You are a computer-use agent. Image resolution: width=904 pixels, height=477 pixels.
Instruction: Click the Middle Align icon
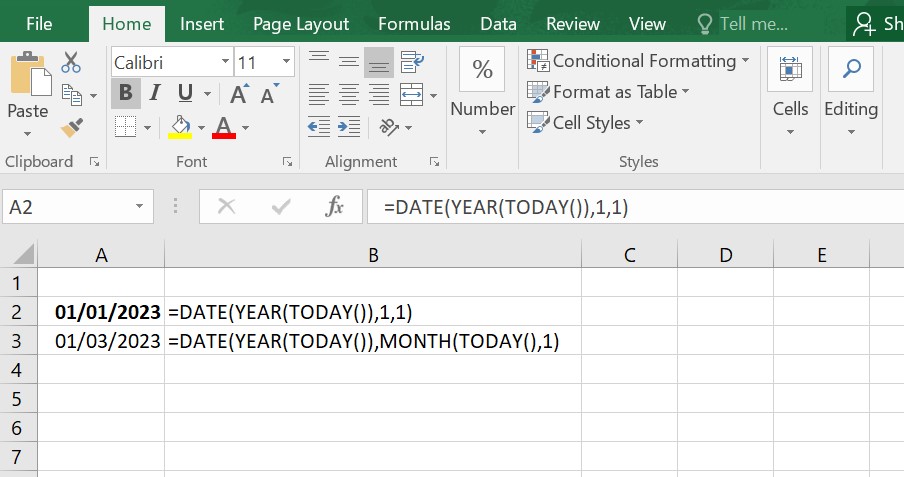pyautogui.click(x=349, y=61)
